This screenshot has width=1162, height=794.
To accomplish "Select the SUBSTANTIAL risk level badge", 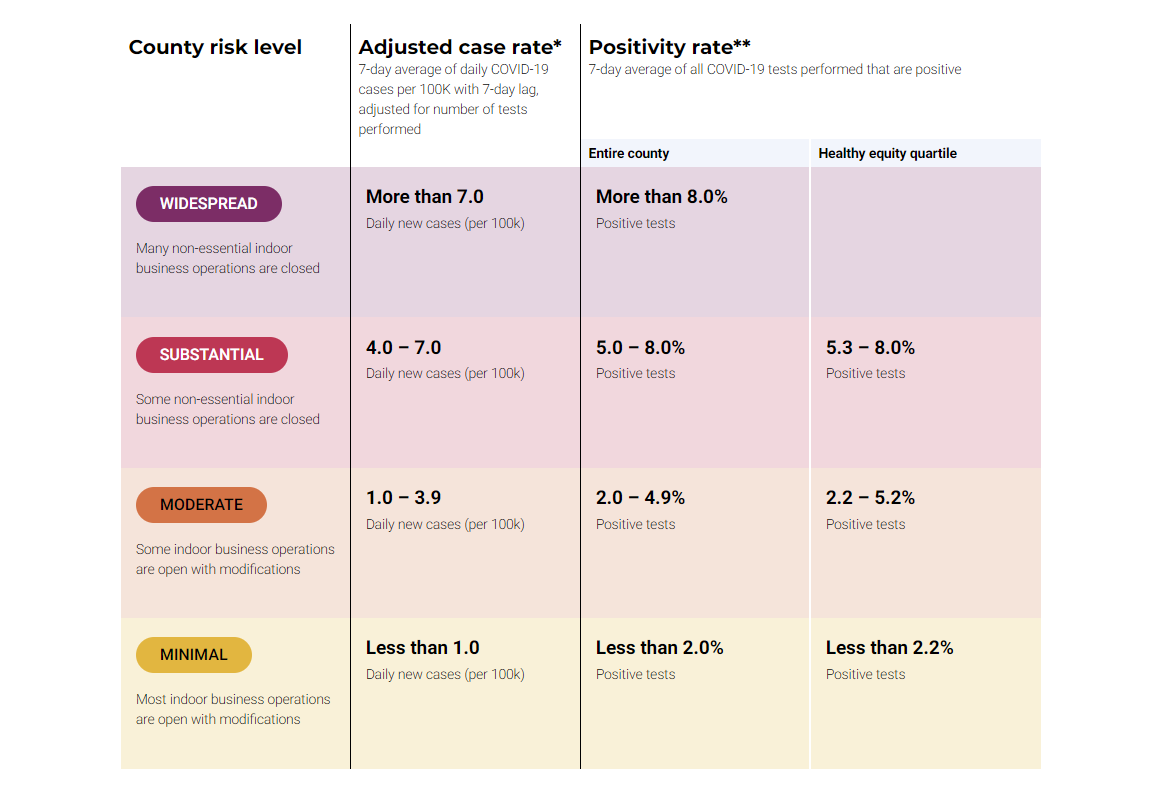I will click(x=211, y=355).
